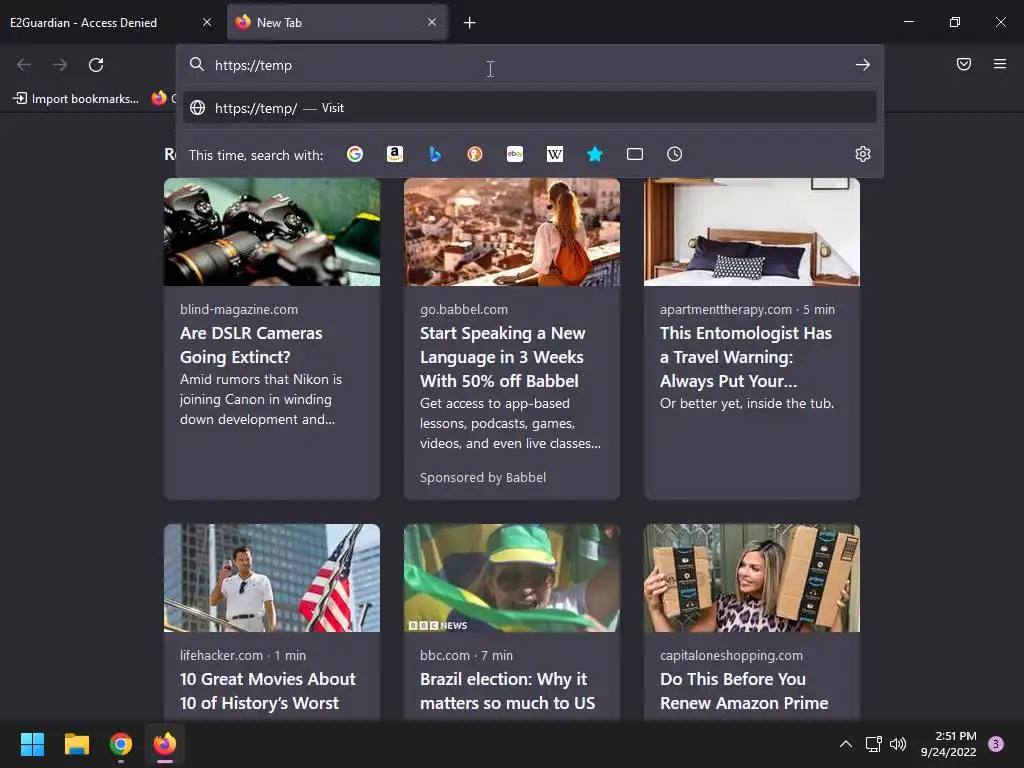The height and width of the screenshot is (768, 1024).
Task: Open search settings gear icon
Action: click(863, 154)
